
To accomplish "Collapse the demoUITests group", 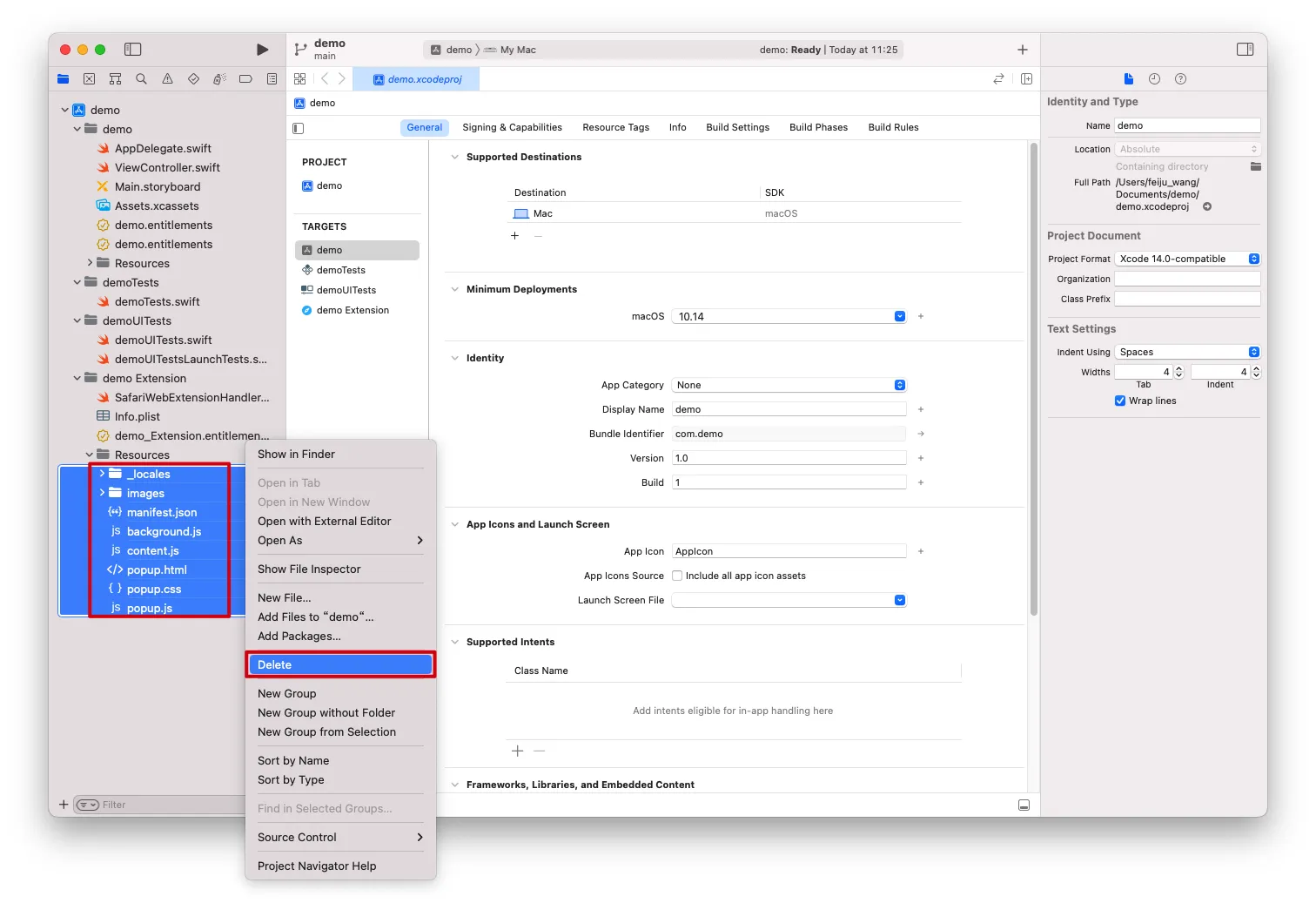I will 77,320.
